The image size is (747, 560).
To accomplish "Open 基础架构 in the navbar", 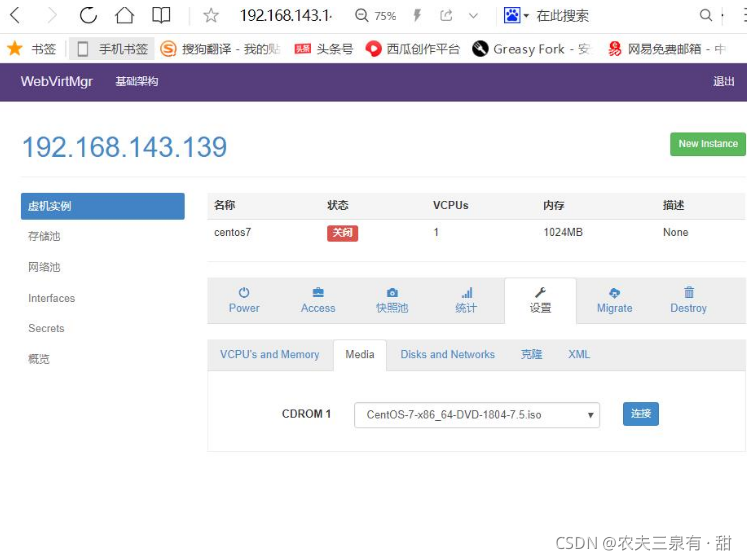I will 137,81.
